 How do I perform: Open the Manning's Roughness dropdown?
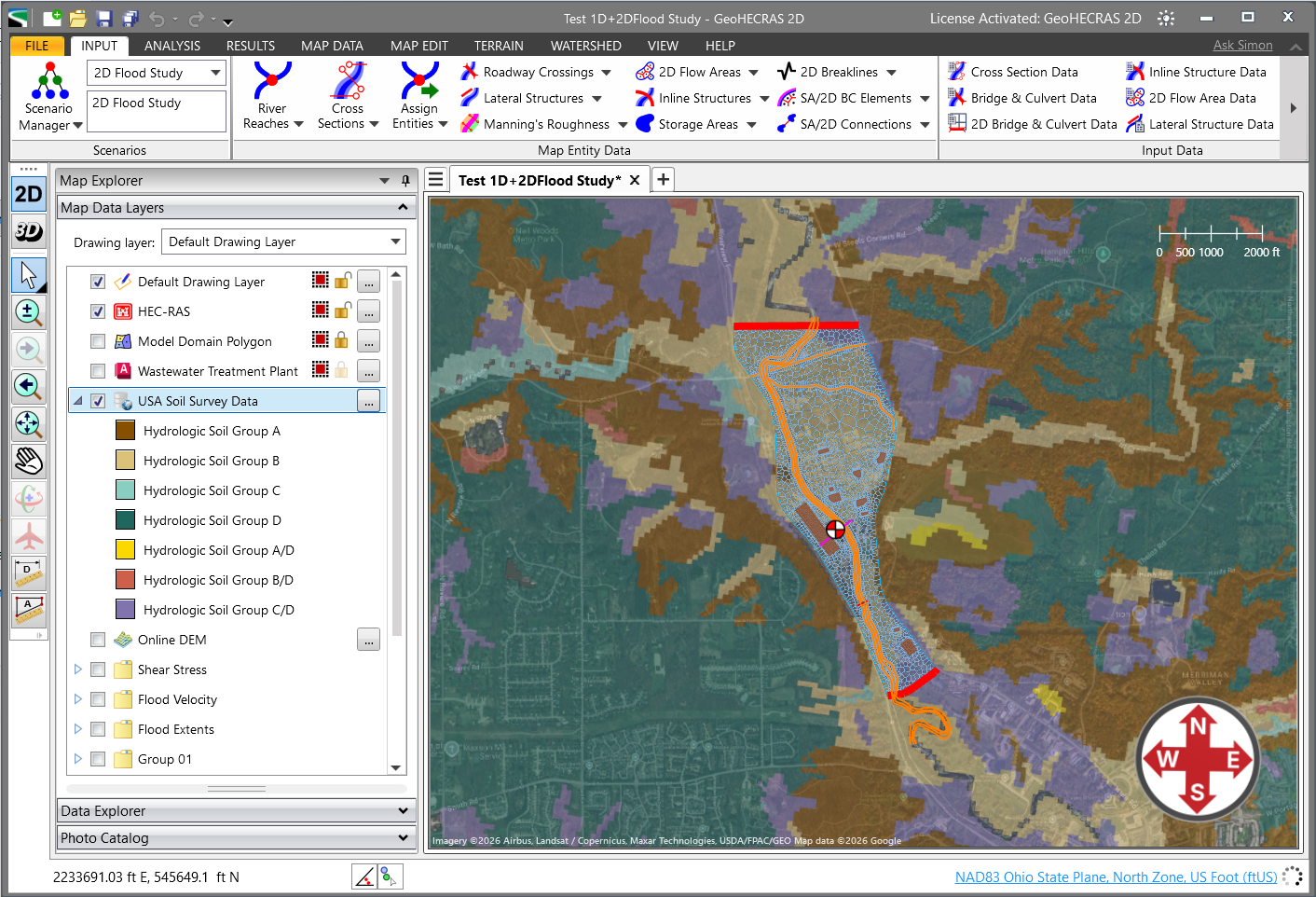point(623,124)
